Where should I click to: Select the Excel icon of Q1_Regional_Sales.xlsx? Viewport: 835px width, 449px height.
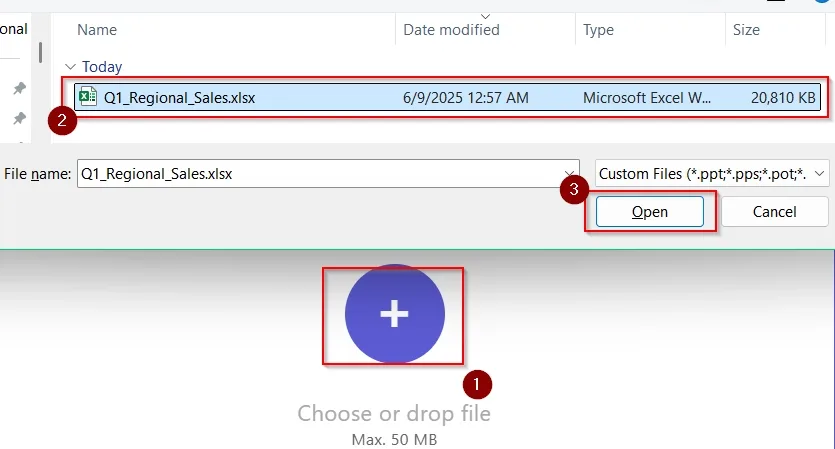(x=88, y=97)
